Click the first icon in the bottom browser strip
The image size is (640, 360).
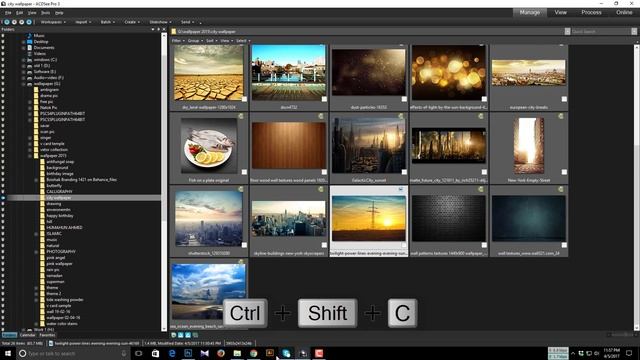tap(174, 335)
